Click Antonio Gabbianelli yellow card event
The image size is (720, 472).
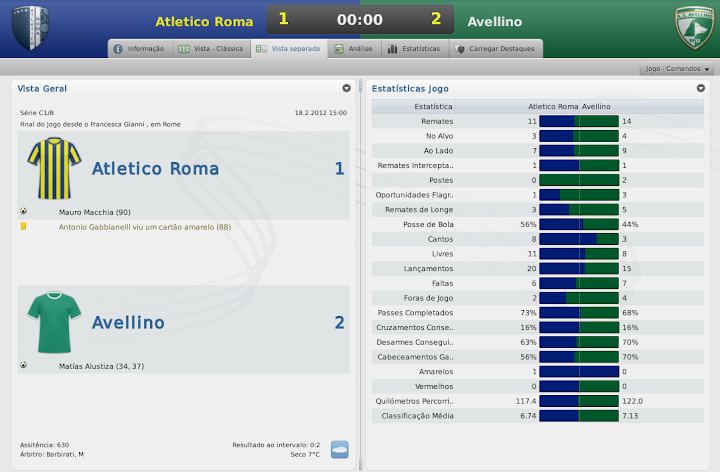pyautogui.click(x=145, y=227)
